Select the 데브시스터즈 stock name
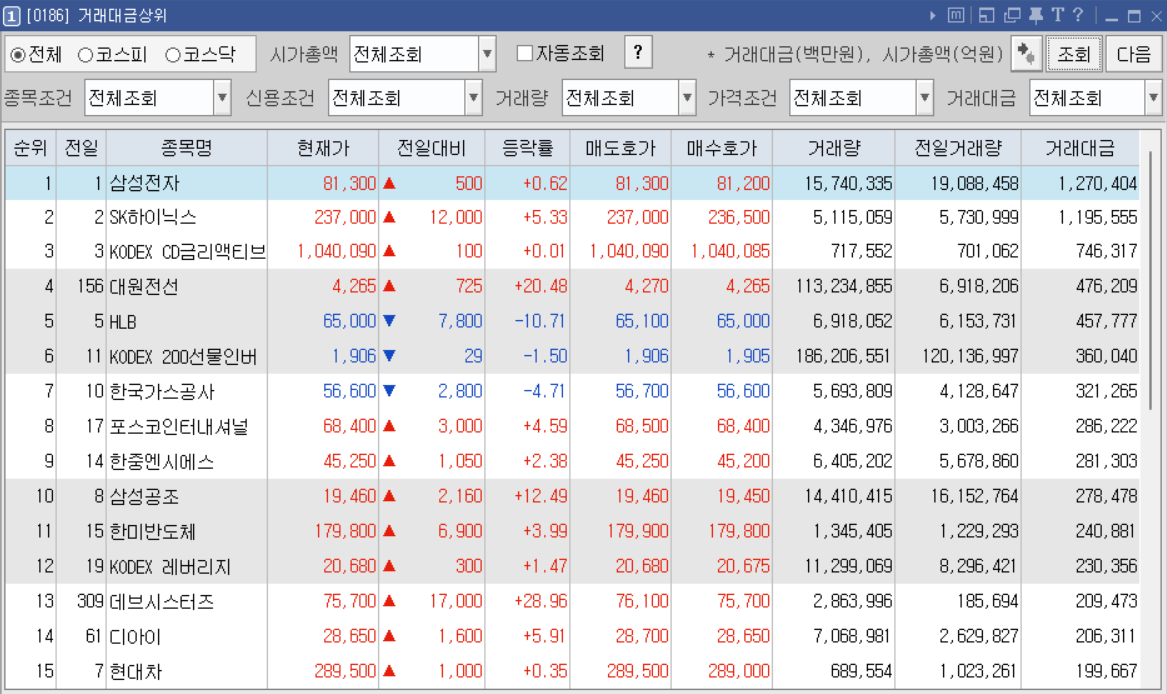Viewport: 1167px width, 694px height. (x=162, y=602)
